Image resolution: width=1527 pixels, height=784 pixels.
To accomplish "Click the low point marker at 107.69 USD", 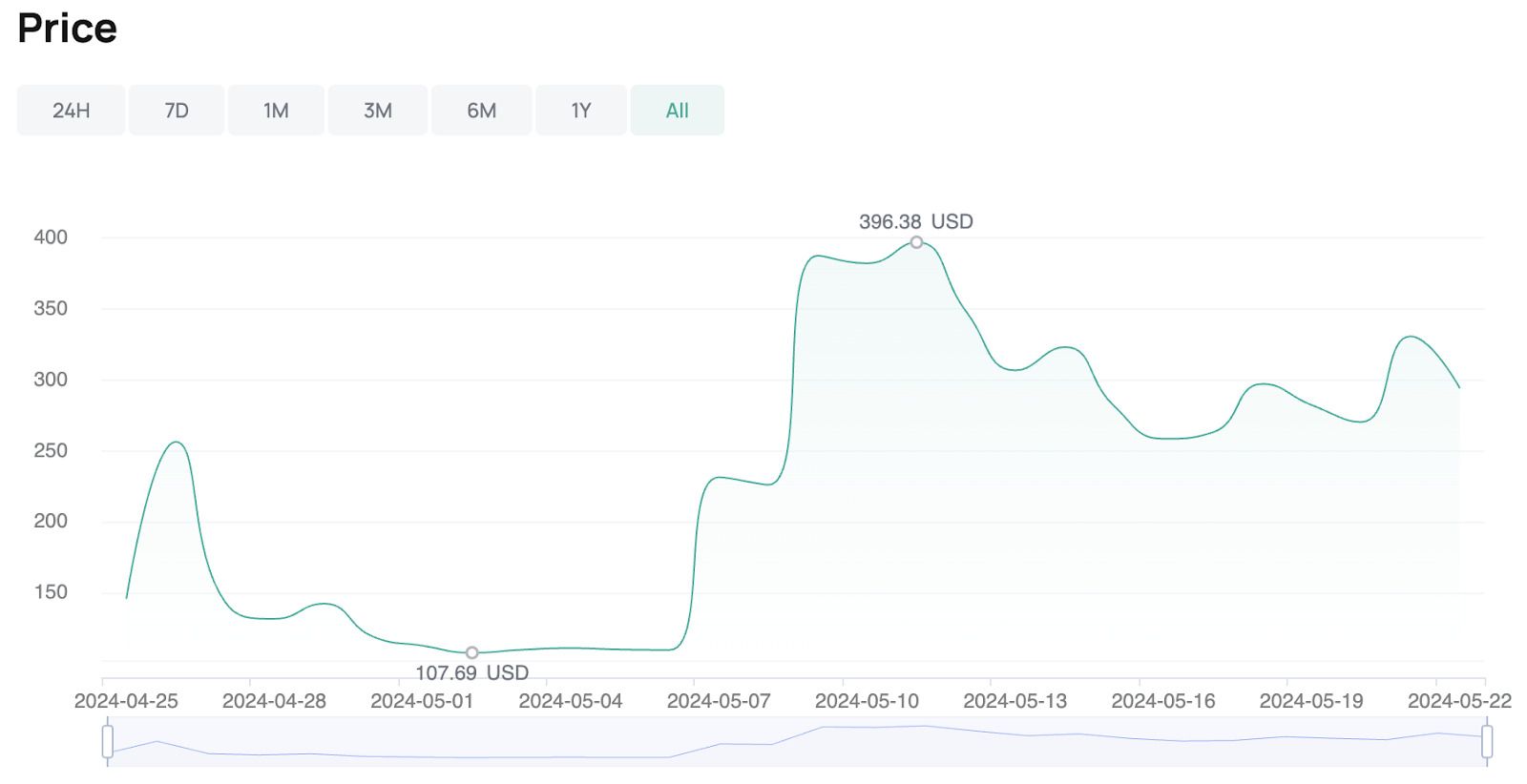I will (x=471, y=653).
